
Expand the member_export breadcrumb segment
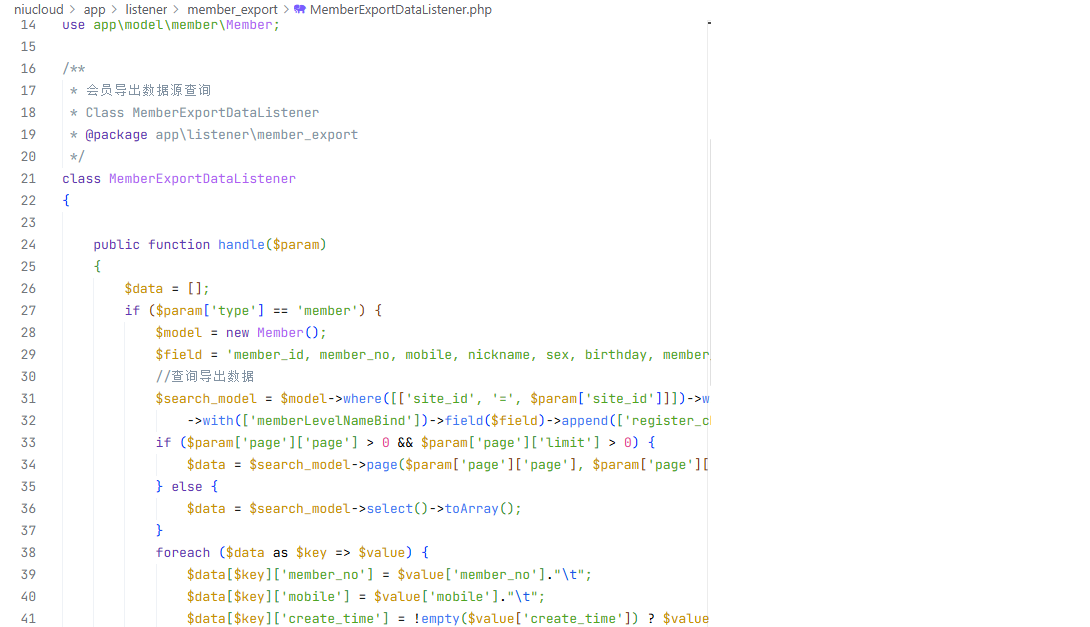pyautogui.click(x=232, y=10)
